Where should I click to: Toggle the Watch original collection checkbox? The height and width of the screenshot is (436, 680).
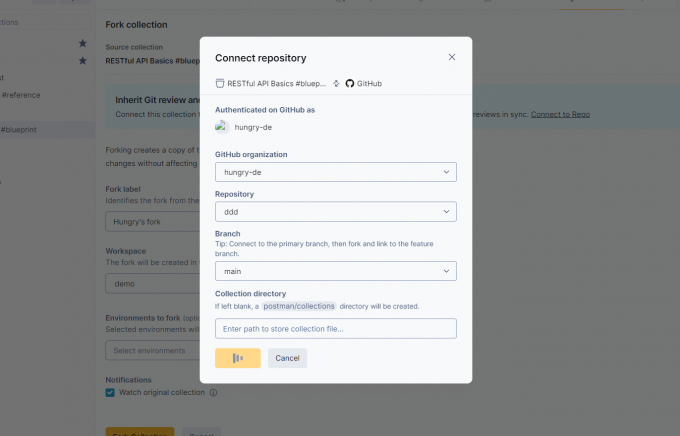point(110,393)
